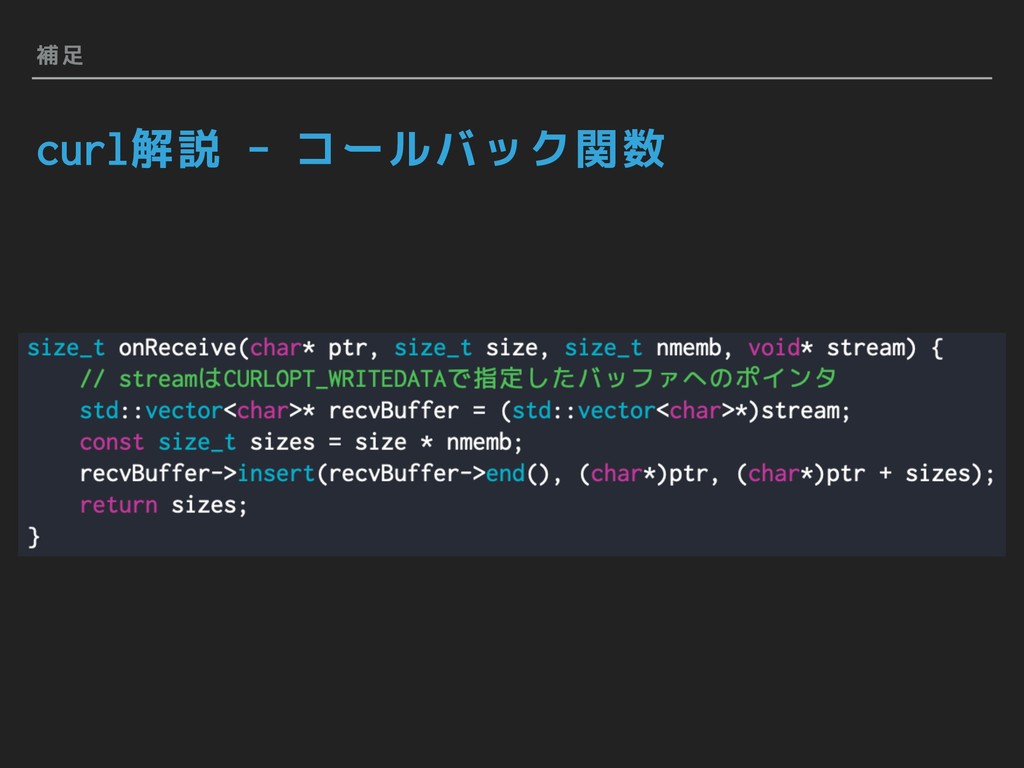Click the 'return sizes;' line
Screen dimensions: 1024x768
click(x=163, y=505)
